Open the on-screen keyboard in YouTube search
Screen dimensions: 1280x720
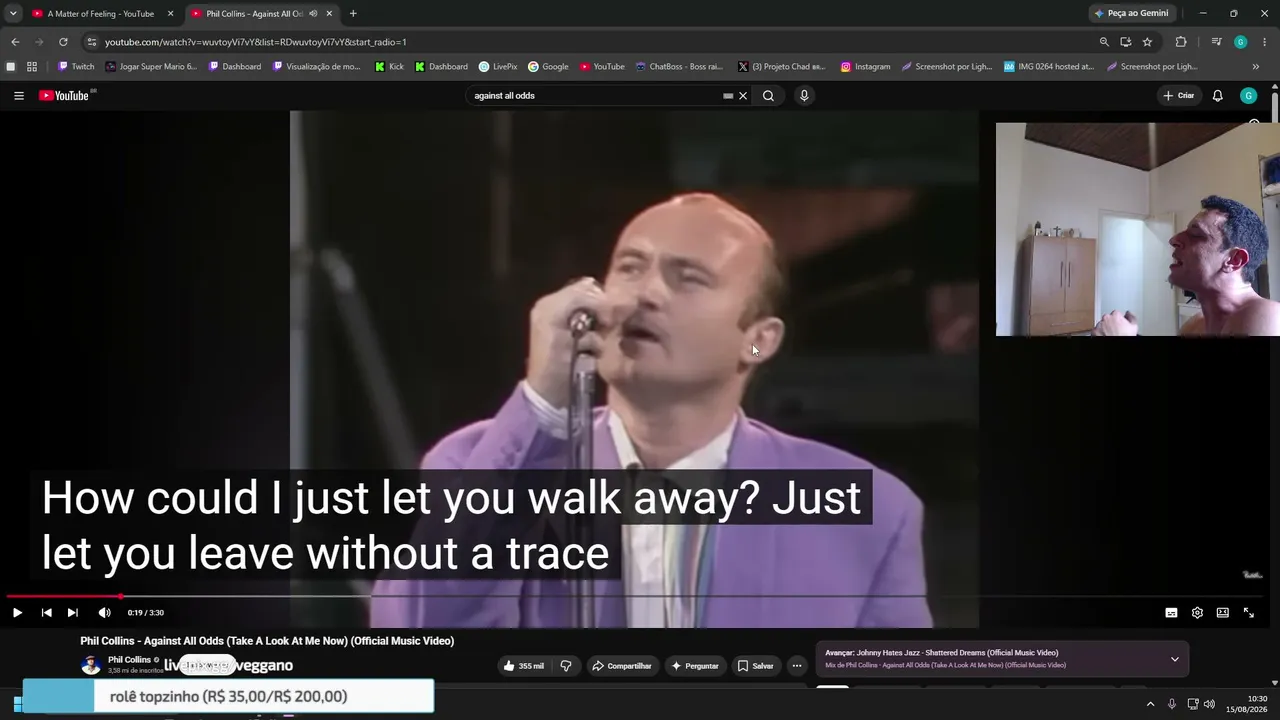[728, 96]
